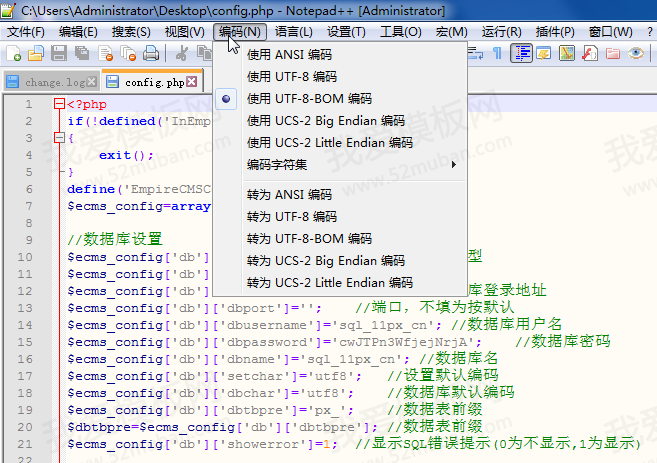657x463 pixels.
Task: Click the Save All toolbar icon
Action: [x=82, y=53]
